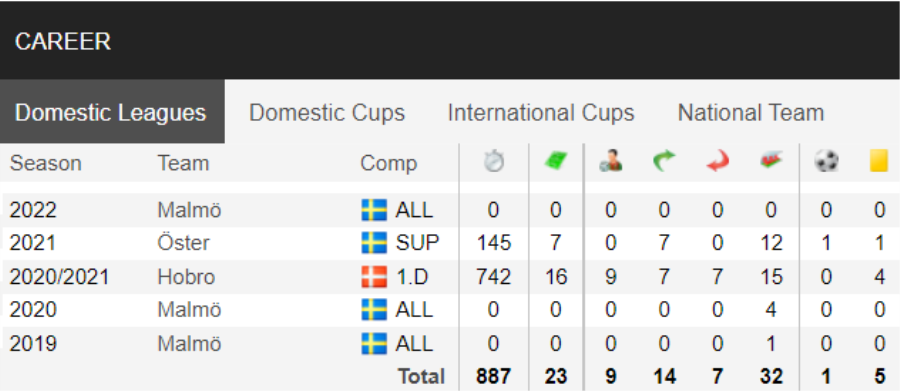Select the Domestic Leagues tab
Image resolution: width=900 pixels, height=391 pixels.
click(x=111, y=113)
